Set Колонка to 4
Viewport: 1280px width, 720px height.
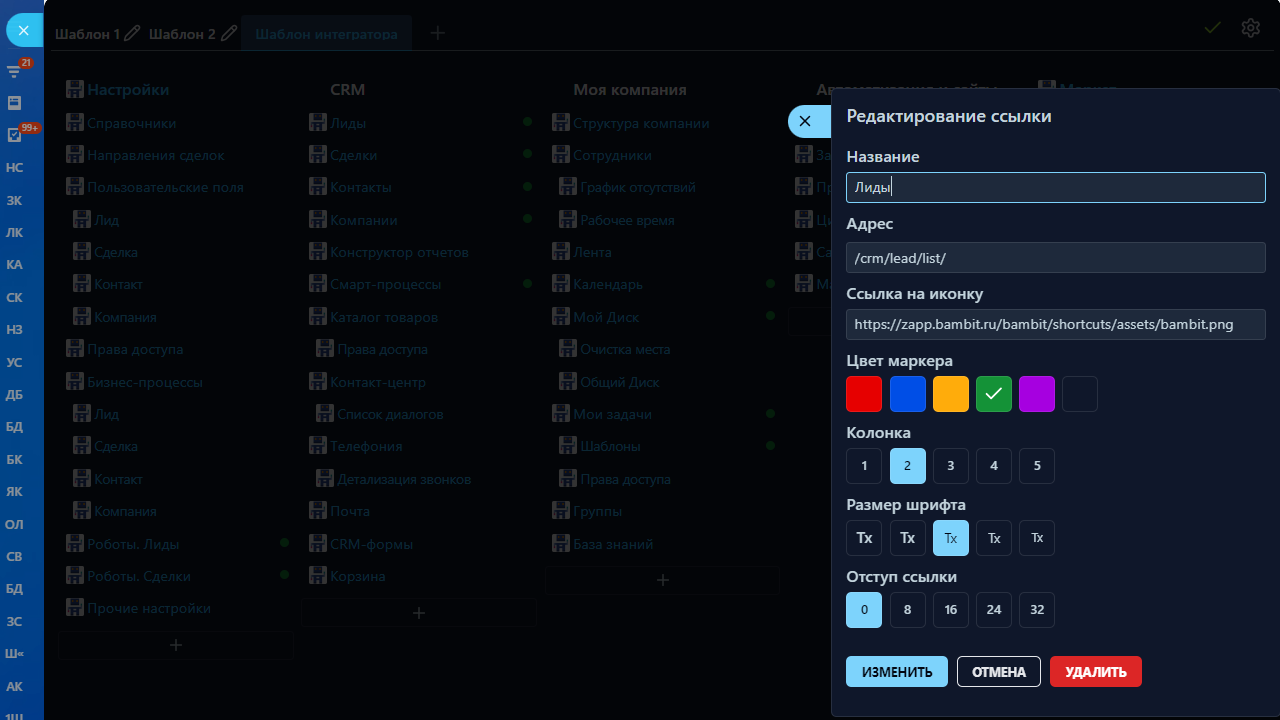pyautogui.click(x=994, y=466)
